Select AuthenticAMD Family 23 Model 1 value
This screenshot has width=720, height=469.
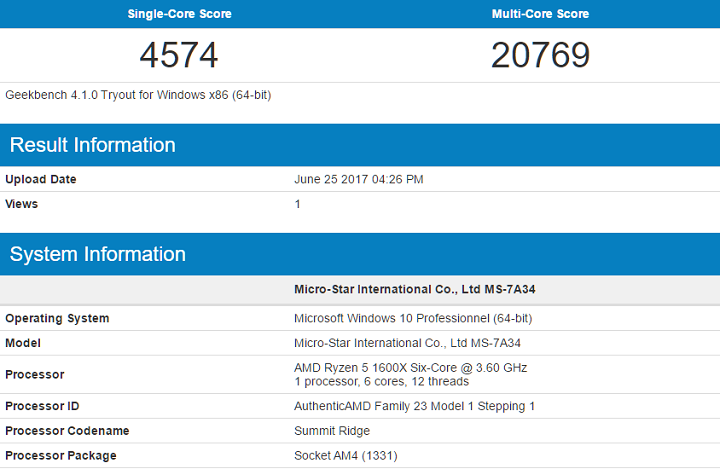pyautogui.click(x=414, y=406)
